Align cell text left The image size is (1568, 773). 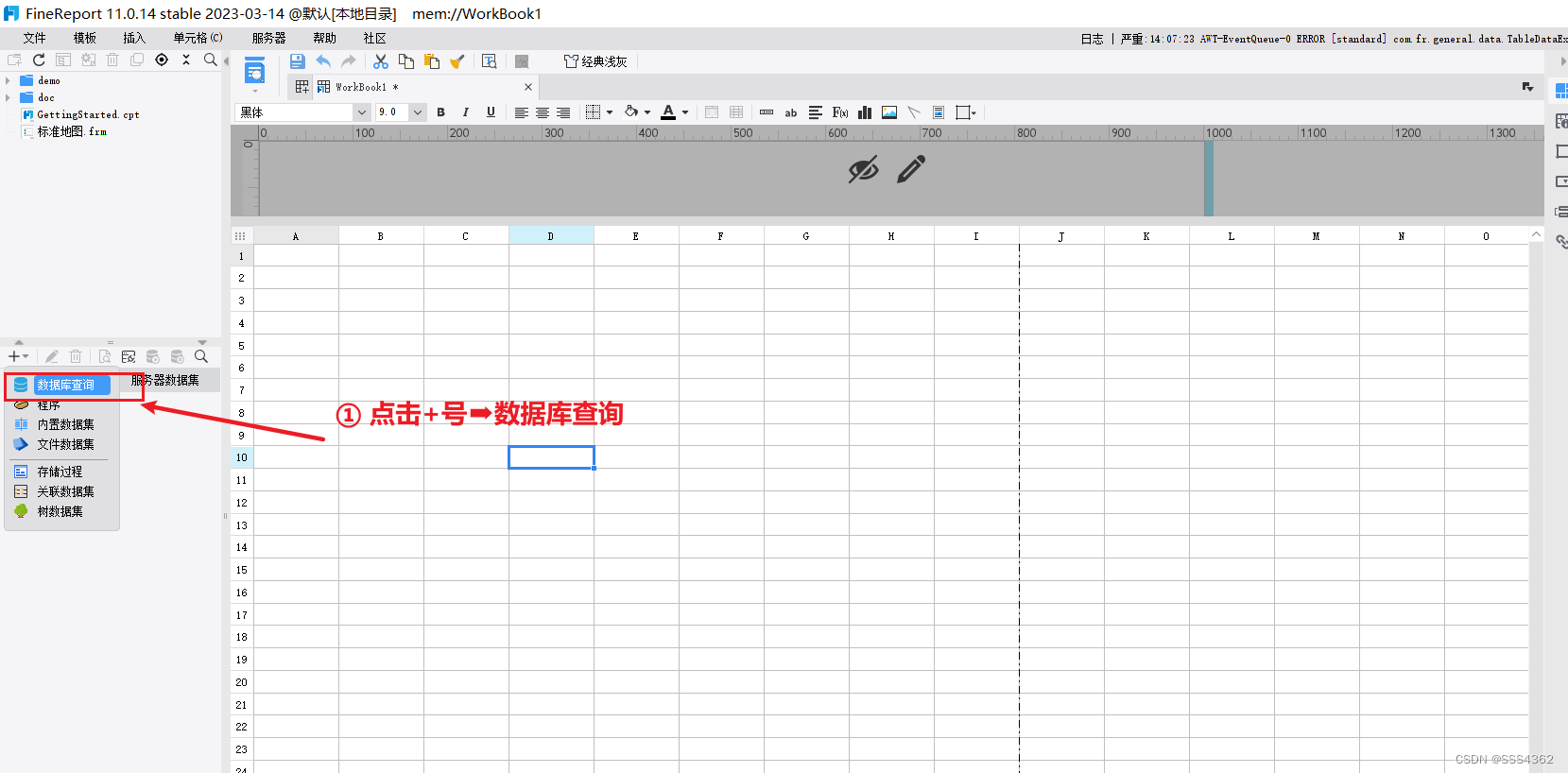click(x=521, y=112)
